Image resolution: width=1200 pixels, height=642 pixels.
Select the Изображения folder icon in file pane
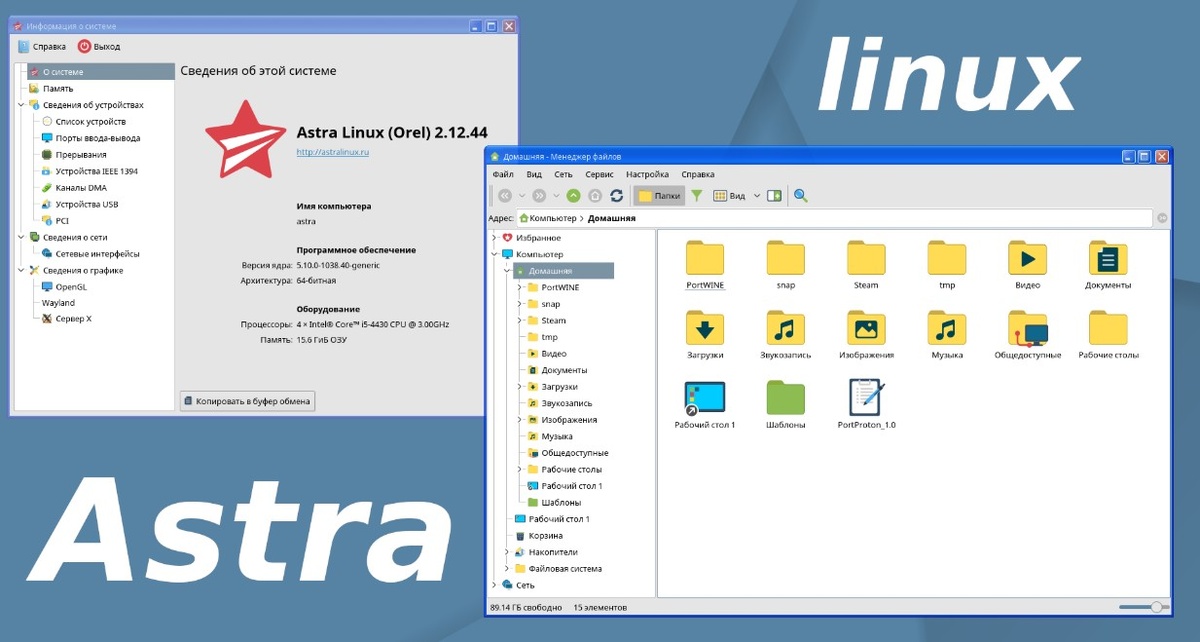pos(866,328)
